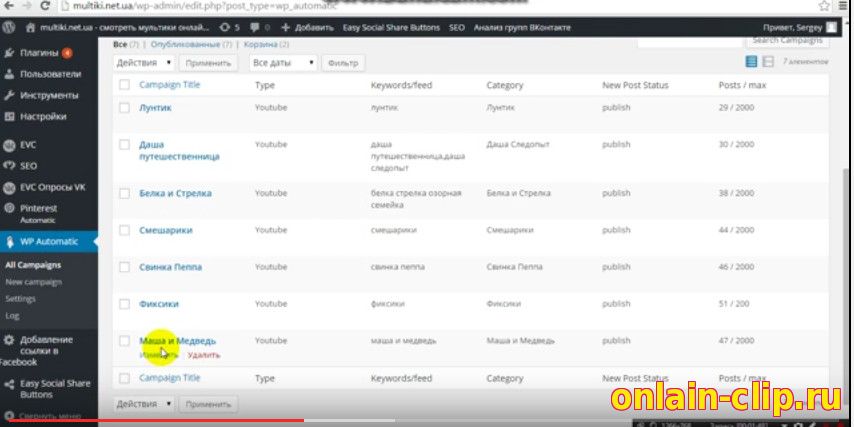Click the Search Campaigns button
The image size is (854, 427).
787,40
